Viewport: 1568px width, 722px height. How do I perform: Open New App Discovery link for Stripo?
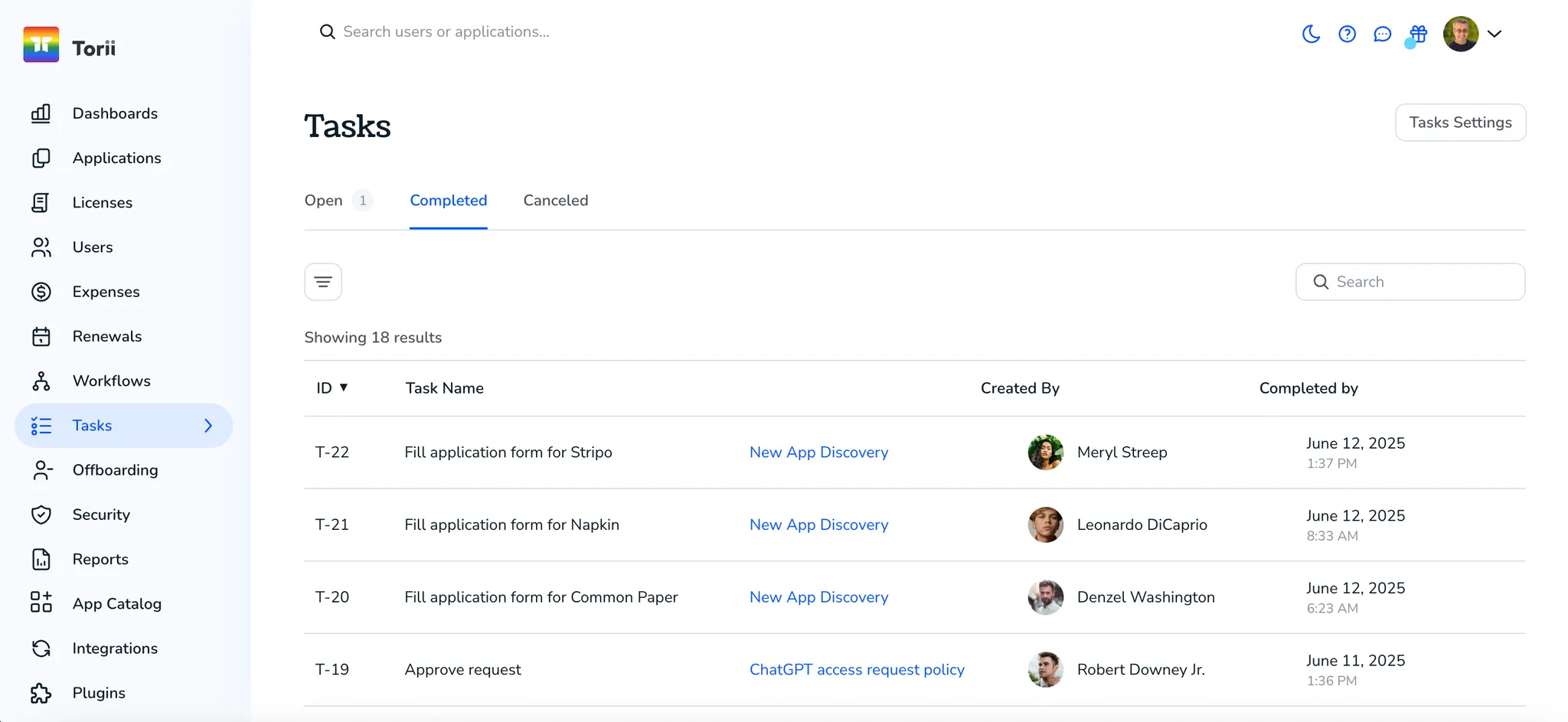pos(818,452)
